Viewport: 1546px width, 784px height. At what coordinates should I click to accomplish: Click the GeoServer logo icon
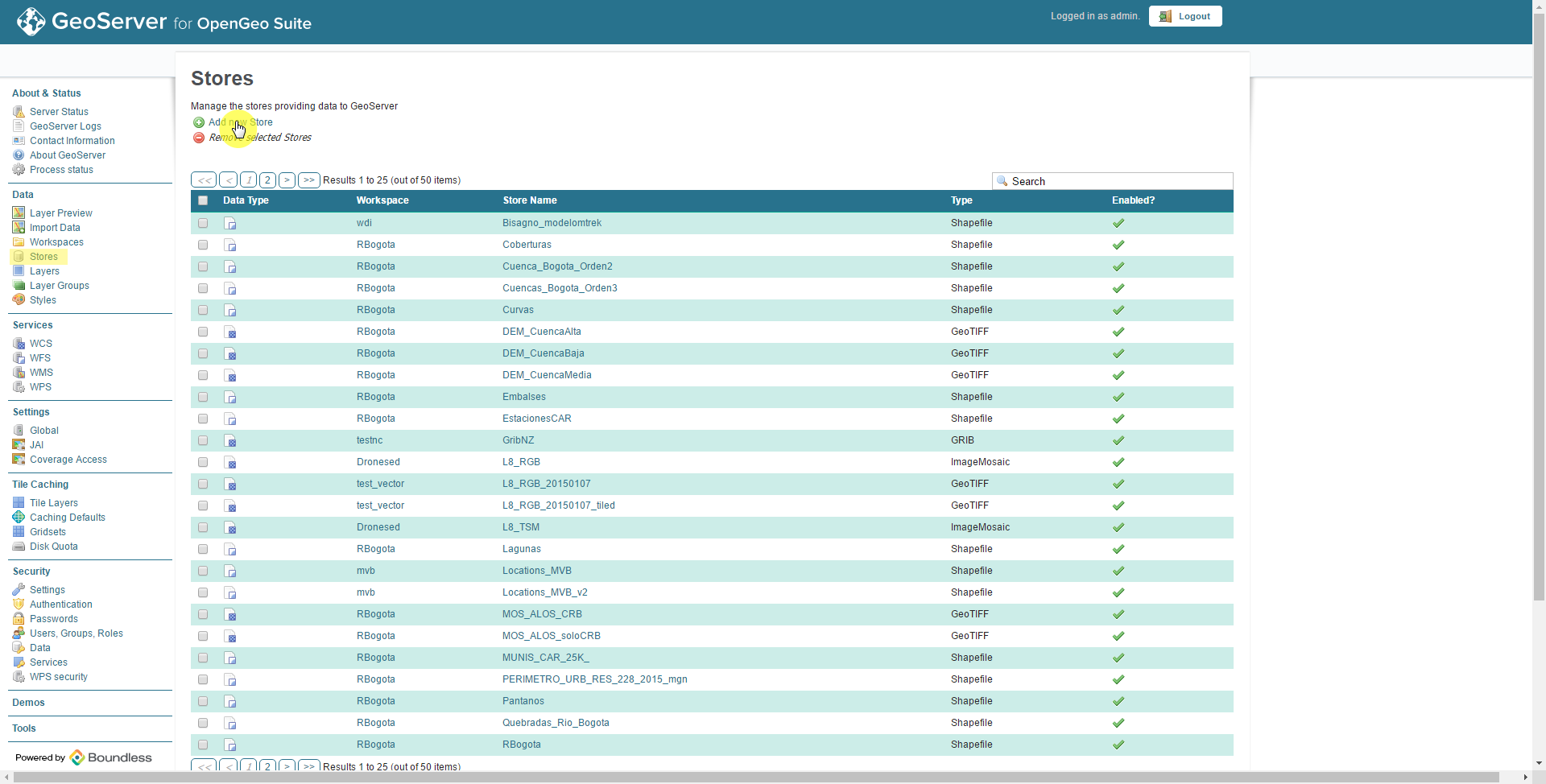pyautogui.click(x=31, y=22)
